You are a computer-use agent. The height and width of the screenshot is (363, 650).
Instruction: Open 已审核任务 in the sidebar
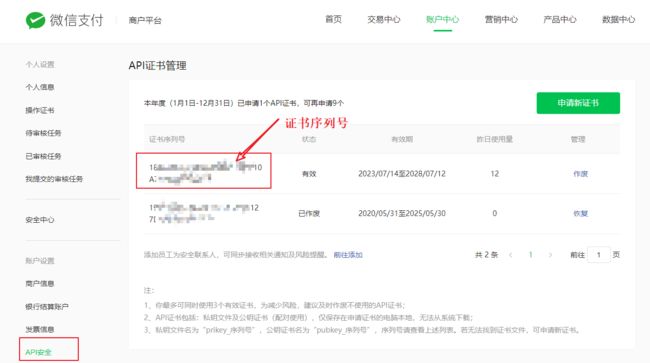tap(44, 156)
